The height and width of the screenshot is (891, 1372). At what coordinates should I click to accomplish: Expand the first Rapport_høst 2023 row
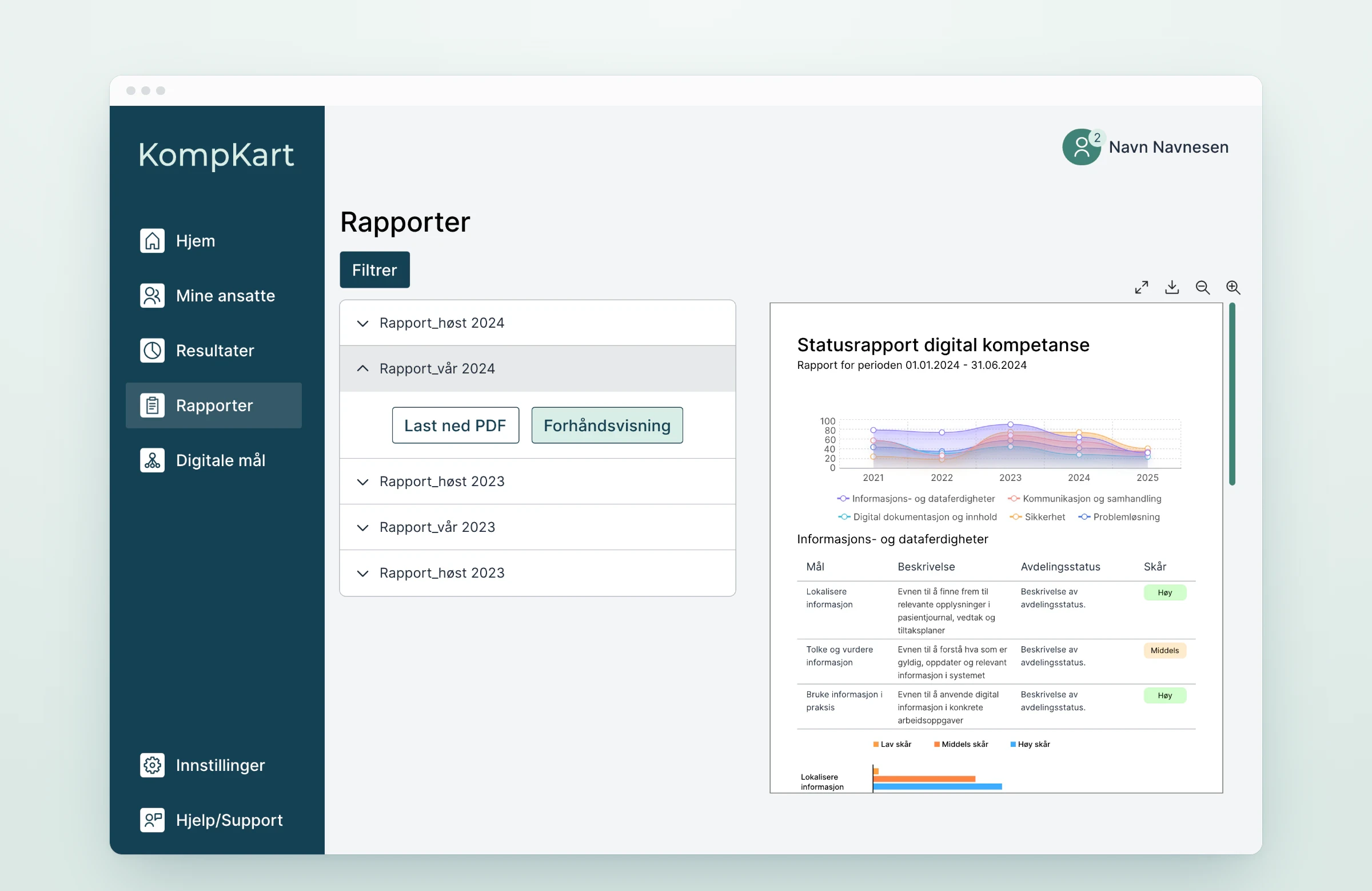[538, 482]
